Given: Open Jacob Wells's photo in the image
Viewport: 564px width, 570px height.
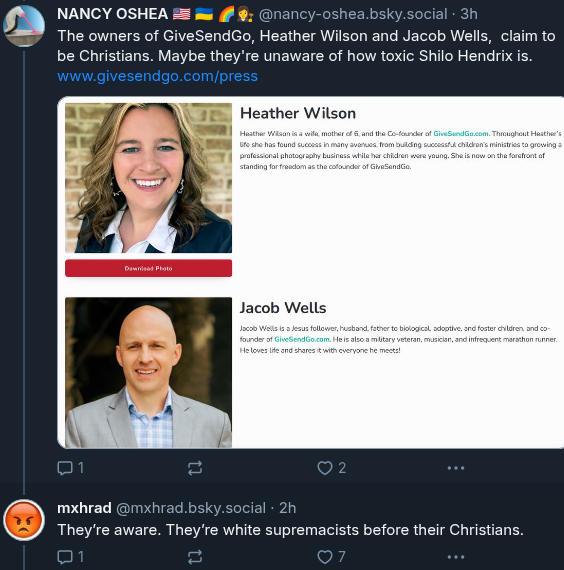Looking at the screenshot, I should coord(148,372).
